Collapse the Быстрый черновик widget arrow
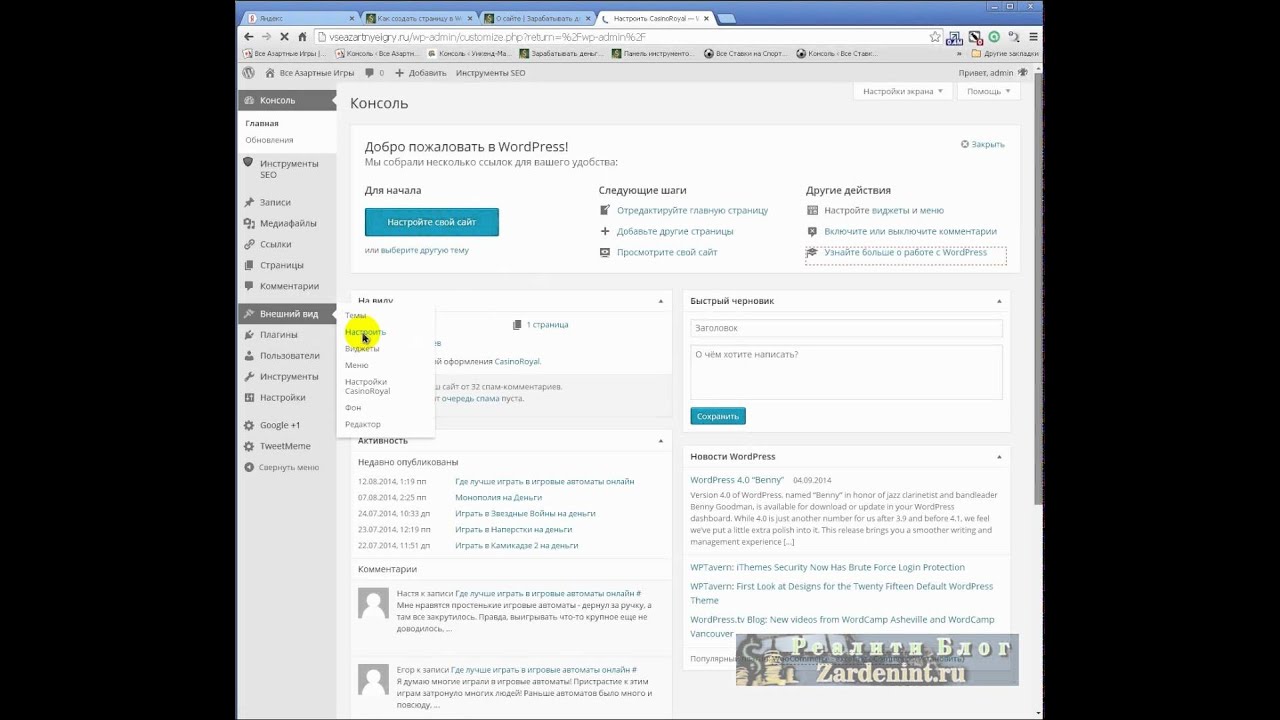 tap(999, 301)
